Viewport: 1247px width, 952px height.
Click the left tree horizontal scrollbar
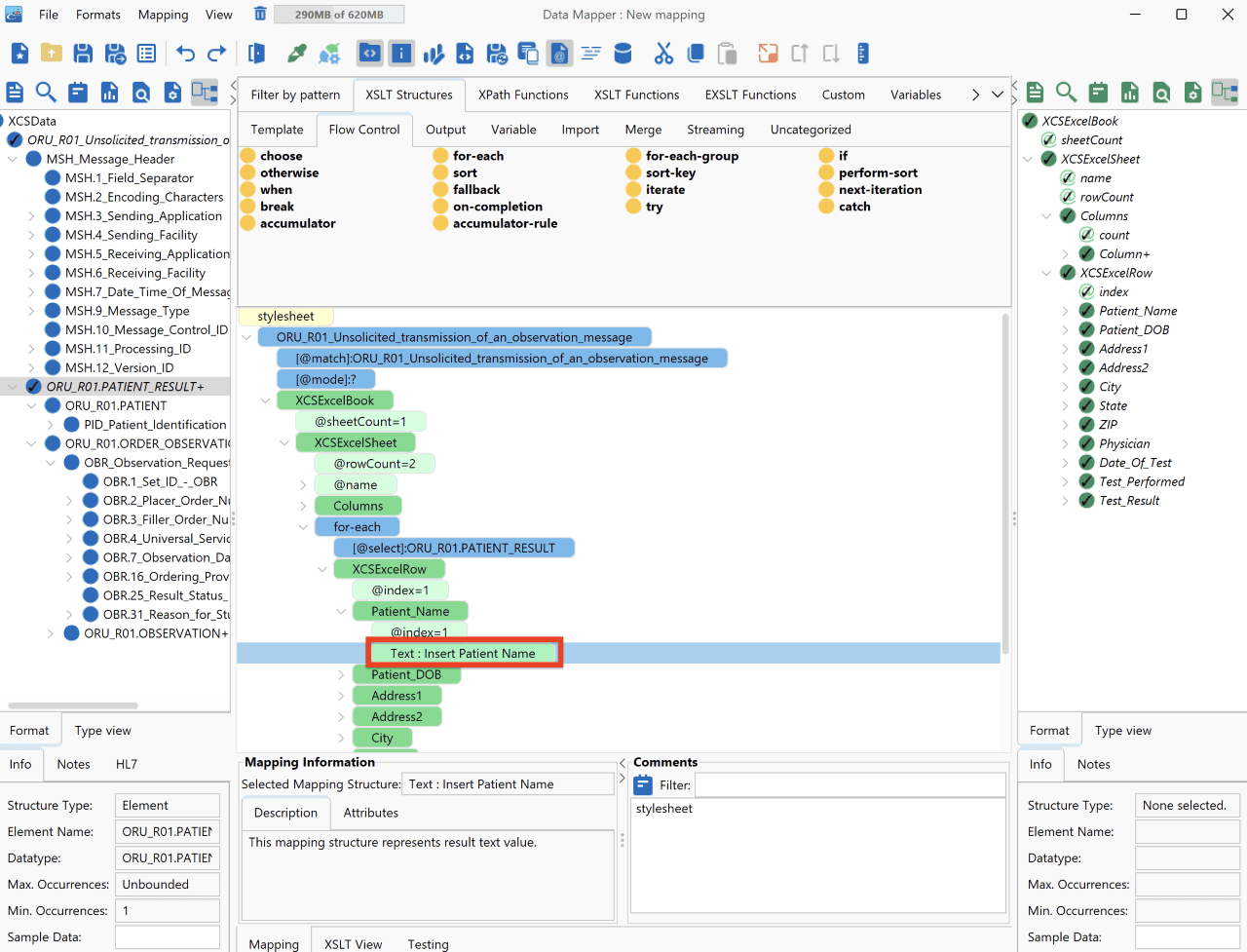coord(73,704)
